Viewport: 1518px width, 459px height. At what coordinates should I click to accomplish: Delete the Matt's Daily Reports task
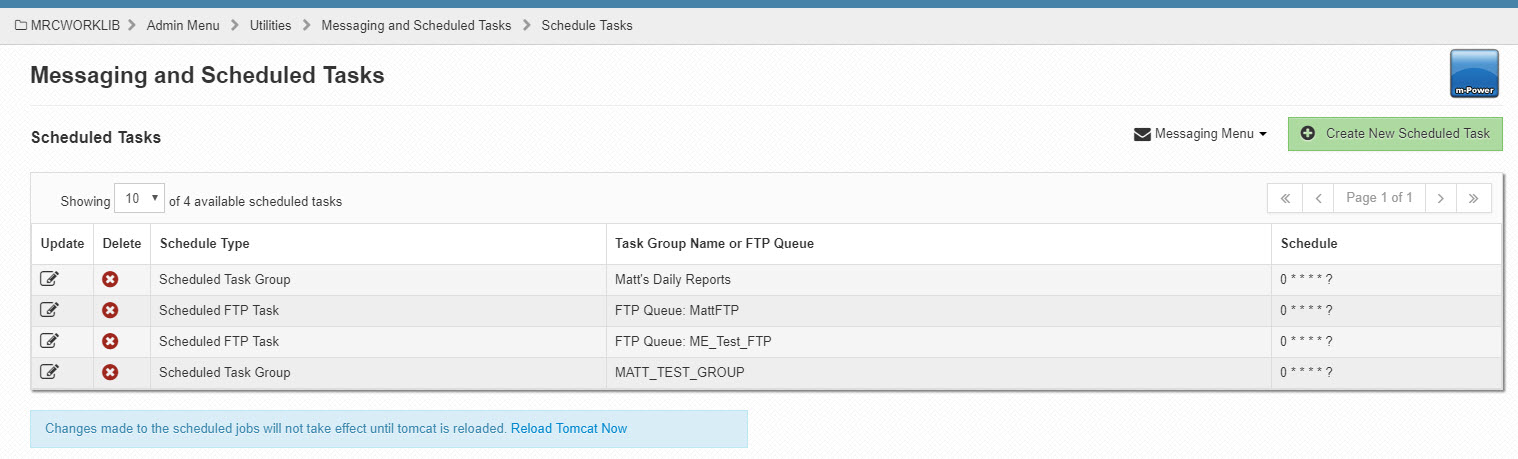(x=110, y=279)
